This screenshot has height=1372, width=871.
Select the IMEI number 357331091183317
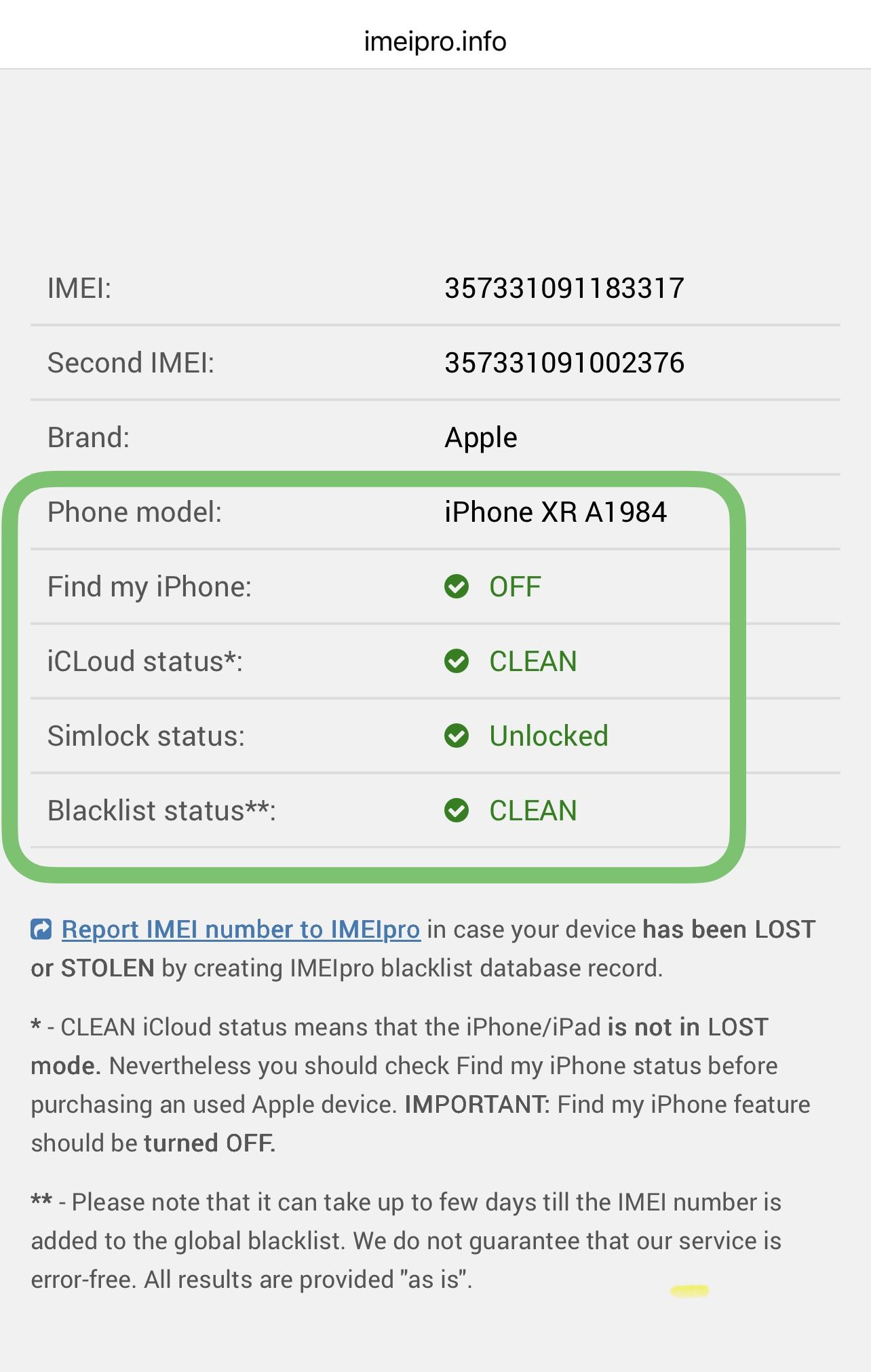click(565, 287)
